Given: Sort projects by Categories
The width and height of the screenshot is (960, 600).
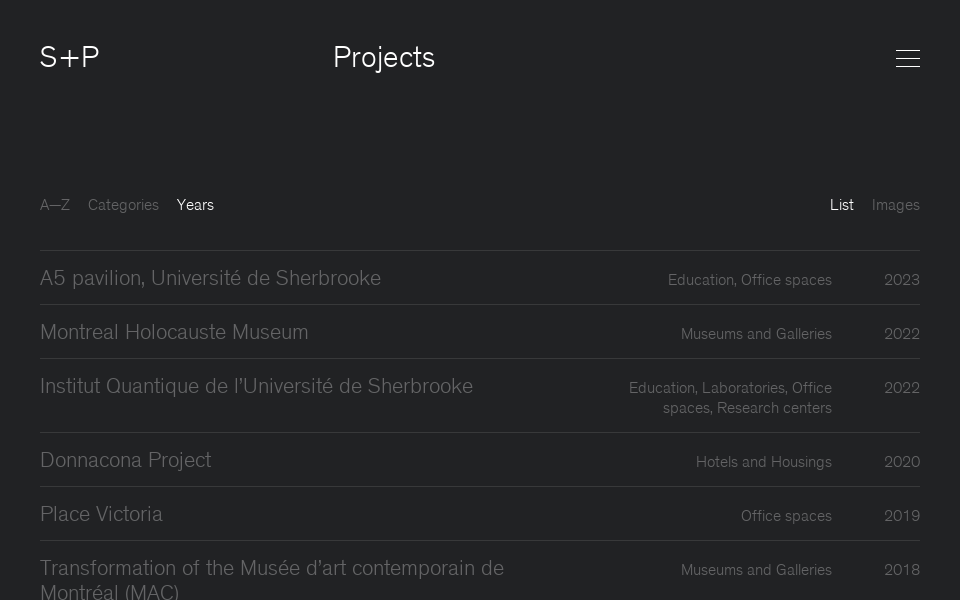Looking at the screenshot, I should tap(123, 205).
